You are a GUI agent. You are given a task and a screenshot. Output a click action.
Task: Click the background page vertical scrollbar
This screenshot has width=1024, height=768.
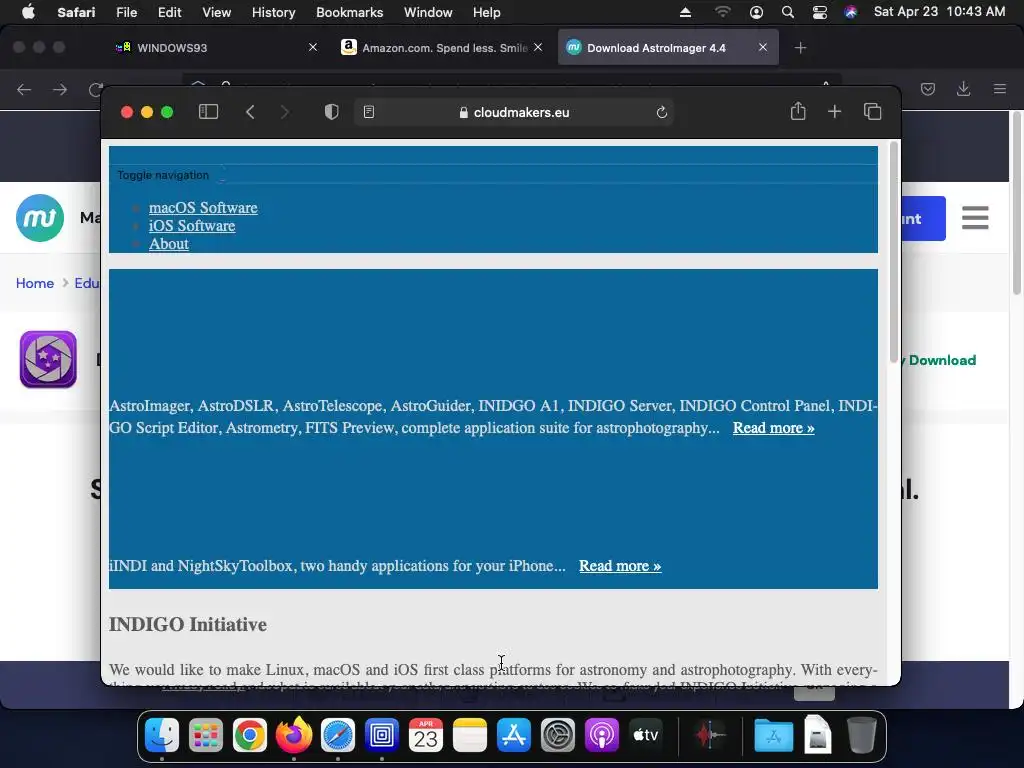[x=1016, y=202]
